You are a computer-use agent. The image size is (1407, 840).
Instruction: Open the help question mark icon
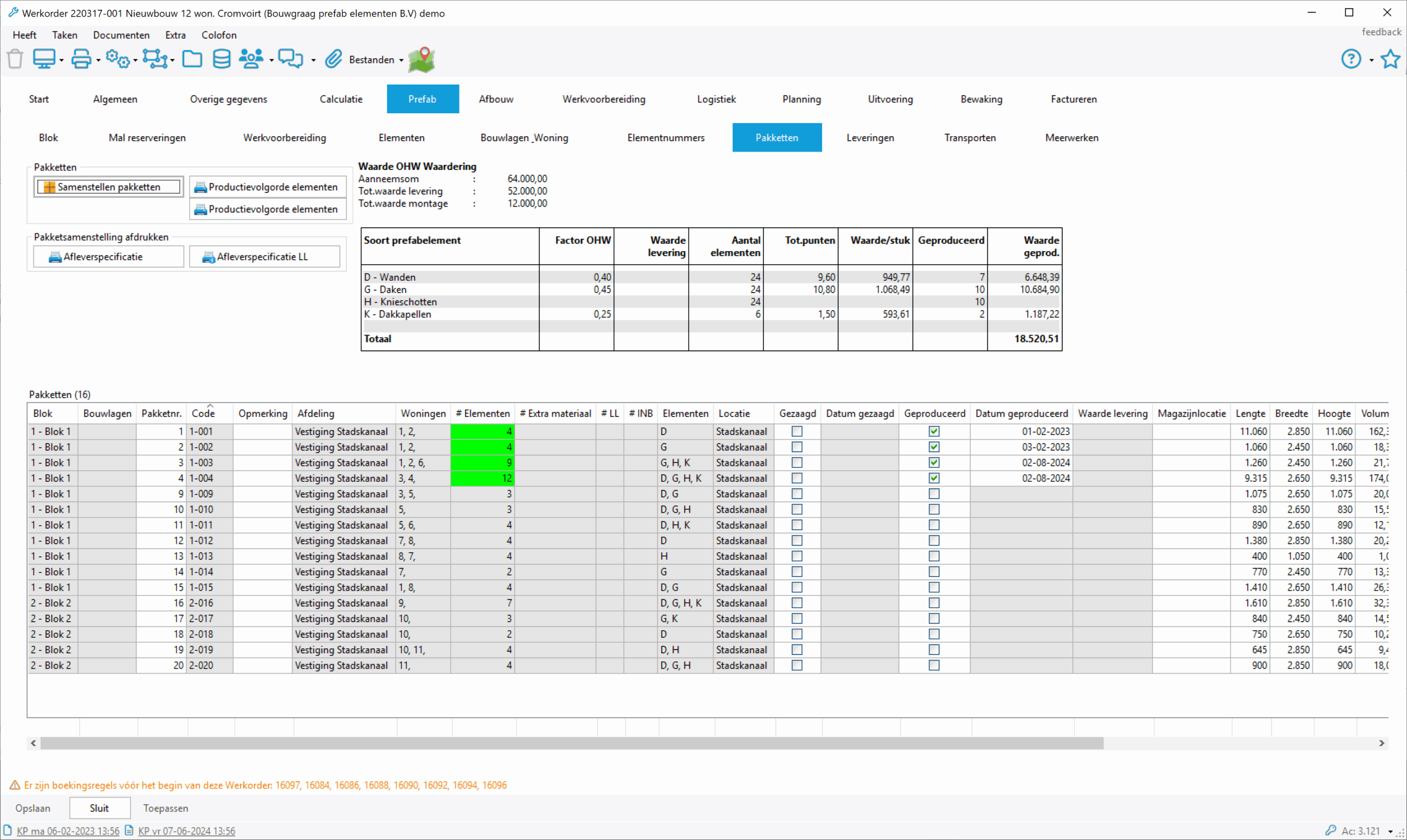coord(1350,59)
